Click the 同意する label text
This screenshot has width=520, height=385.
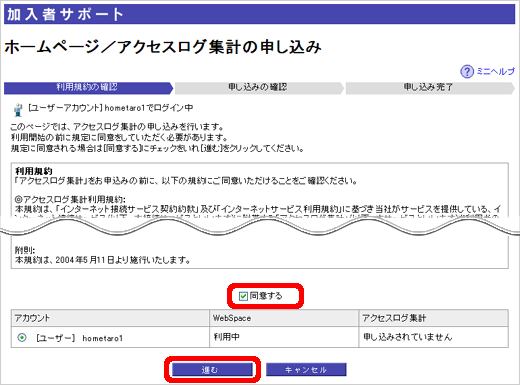pyautogui.click(x=266, y=296)
